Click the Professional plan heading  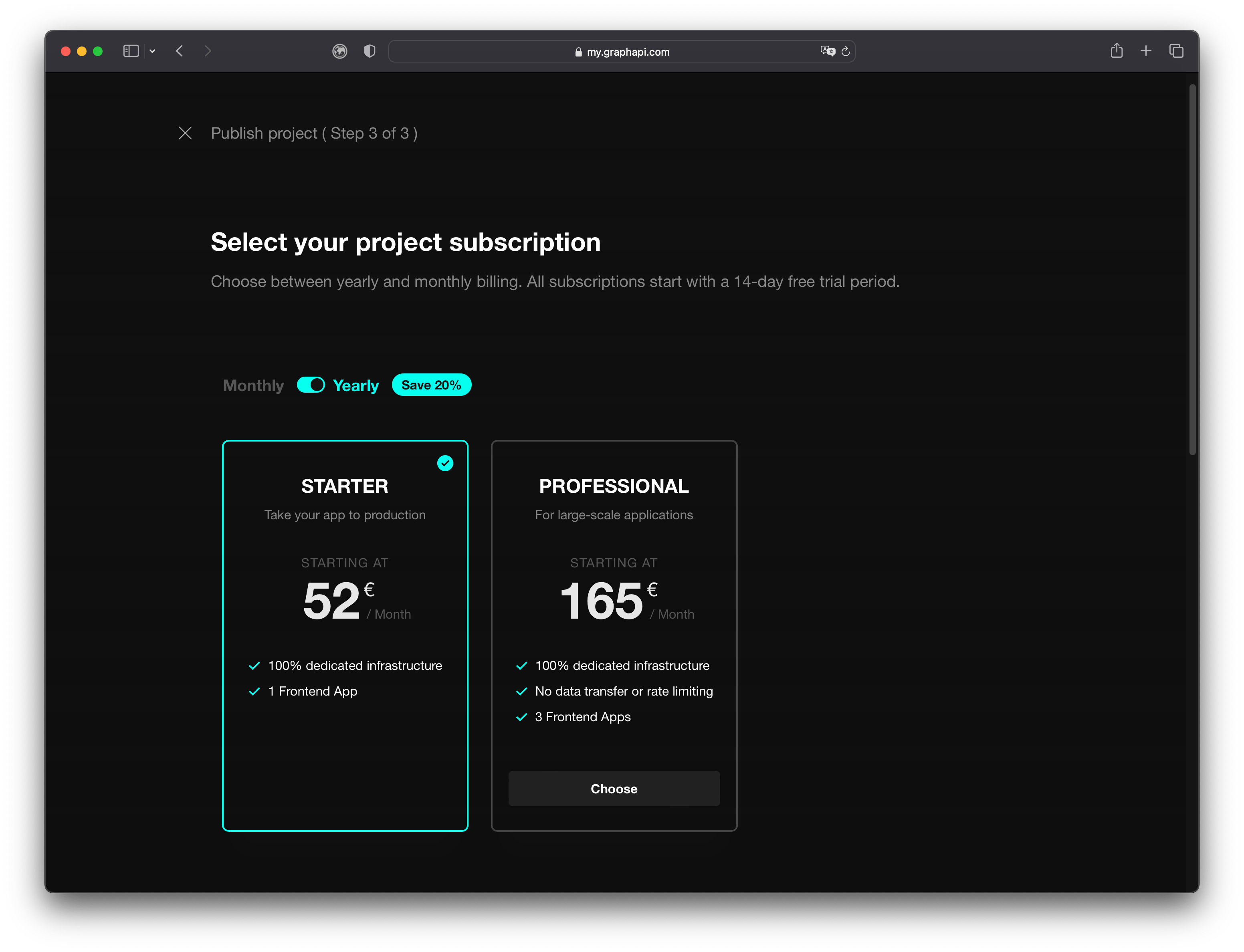coord(614,486)
